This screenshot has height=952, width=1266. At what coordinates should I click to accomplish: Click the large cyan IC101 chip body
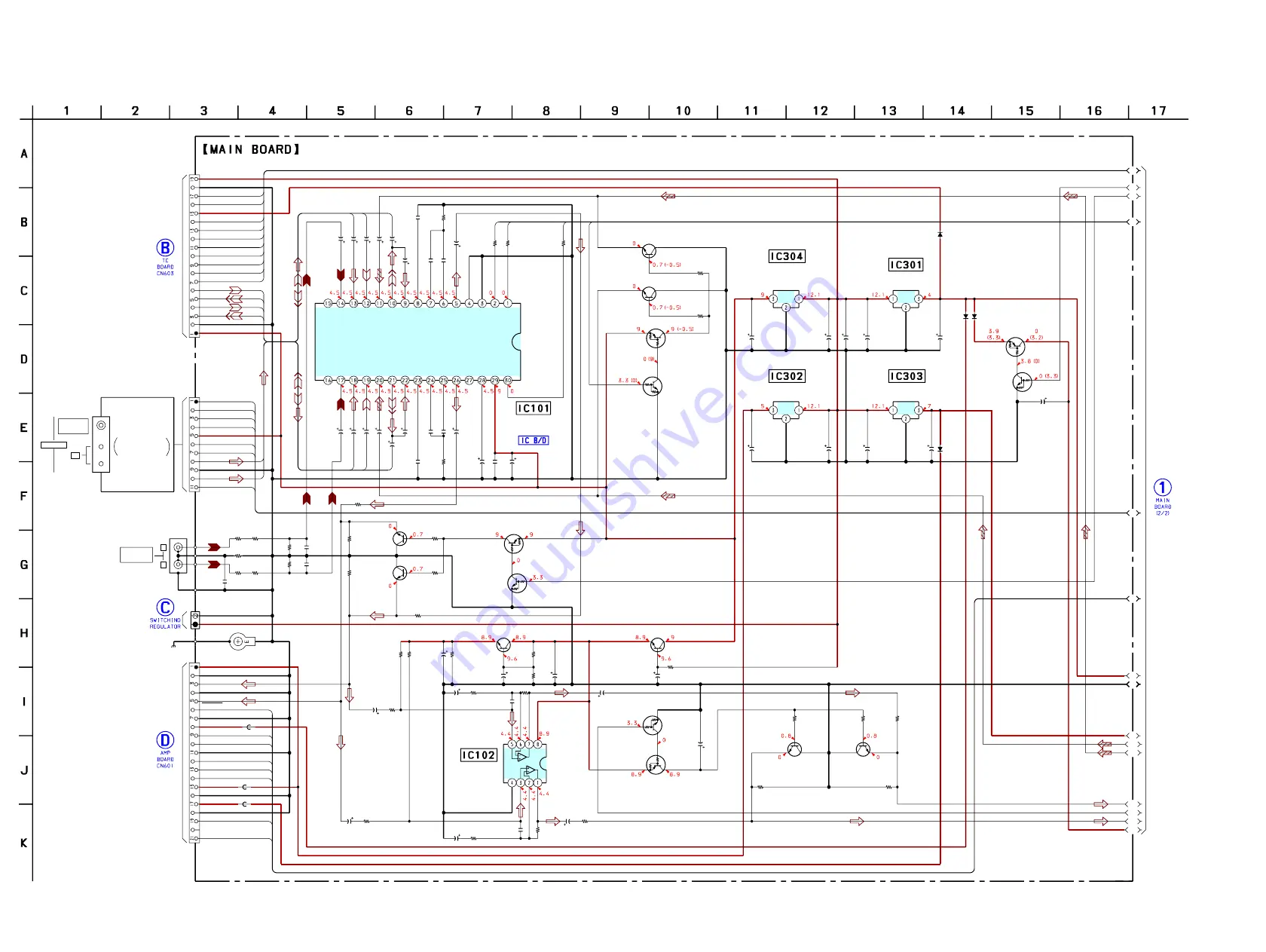(x=417, y=341)
